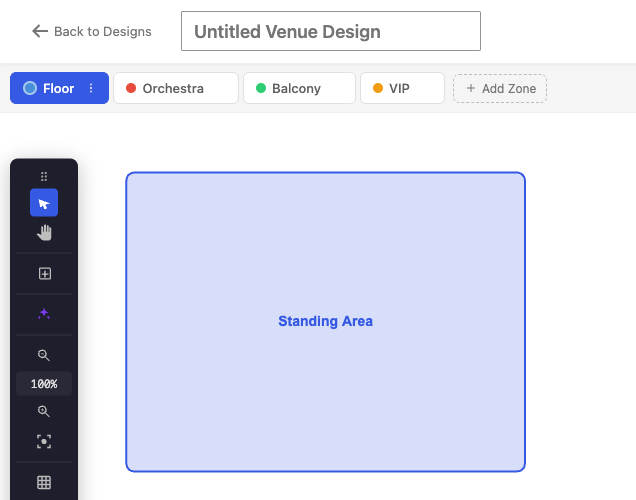Click the Orchestra red color dot
Viewport: 636px width, 500px height.
click(x=131, y=88)
